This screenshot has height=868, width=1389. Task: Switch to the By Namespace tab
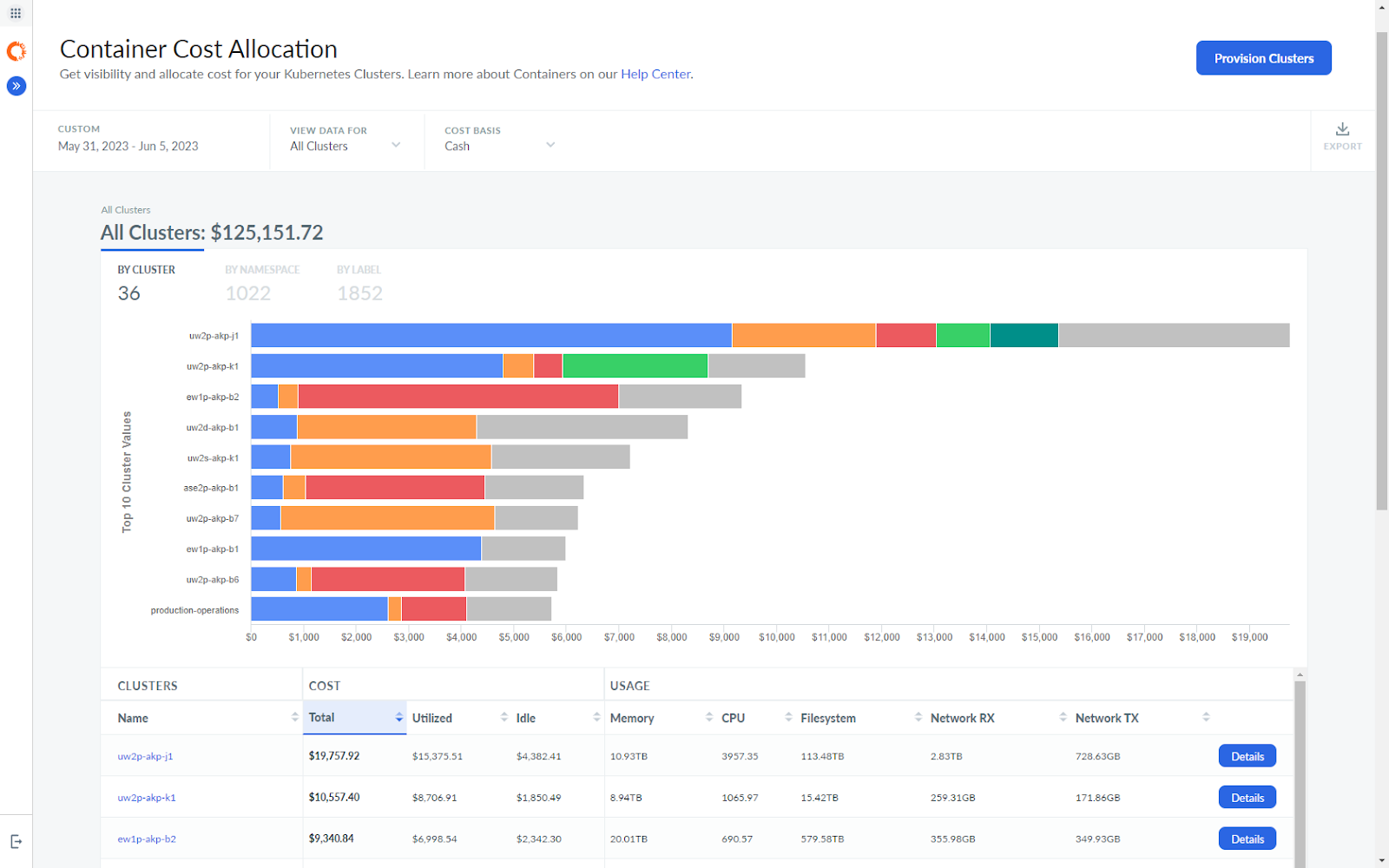point(262,283)
